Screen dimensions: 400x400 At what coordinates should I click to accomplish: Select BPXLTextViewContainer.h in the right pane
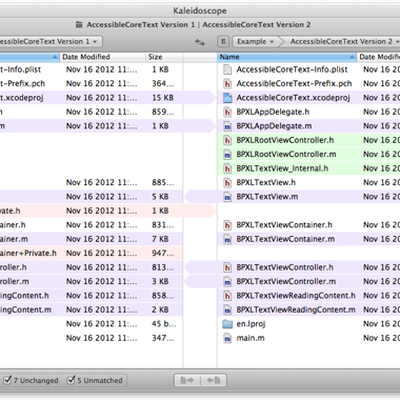coord(284,225)
